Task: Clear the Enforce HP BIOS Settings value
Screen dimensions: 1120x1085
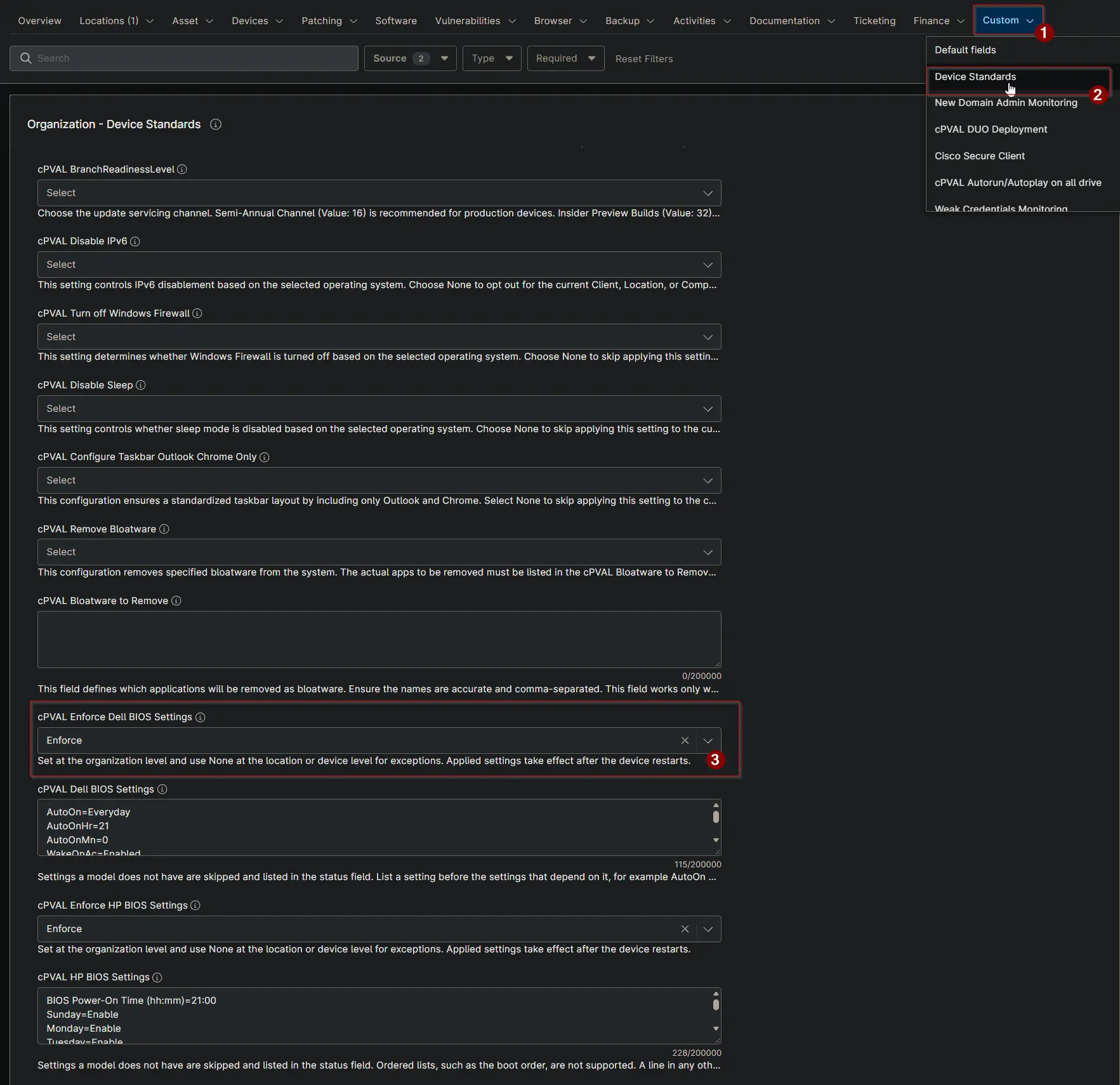Action: coord(685,929)
